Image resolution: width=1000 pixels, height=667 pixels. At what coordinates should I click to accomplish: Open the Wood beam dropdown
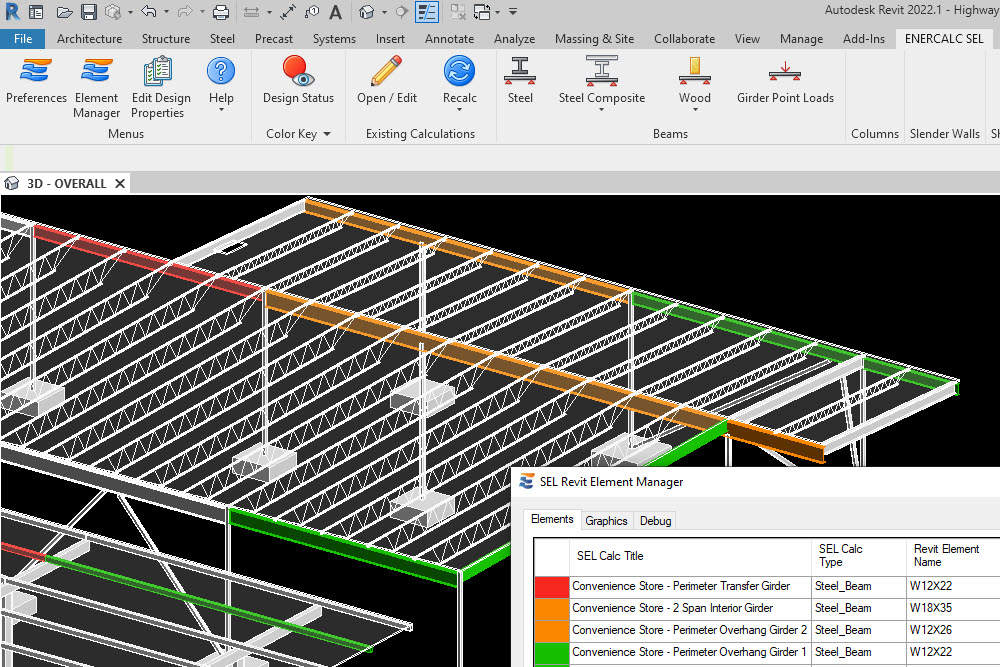695,110
